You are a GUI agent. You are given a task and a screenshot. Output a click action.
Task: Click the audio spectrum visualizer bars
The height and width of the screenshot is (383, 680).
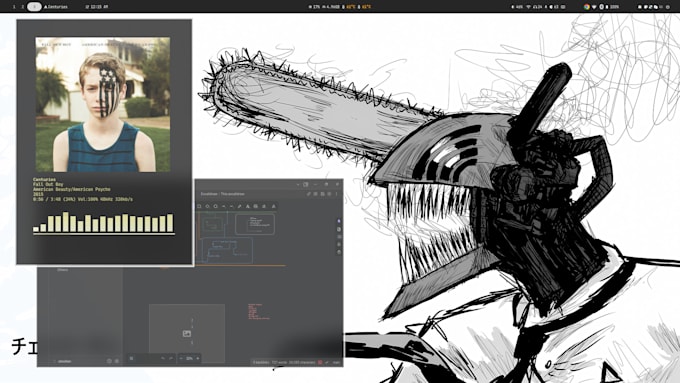(103, 222)
